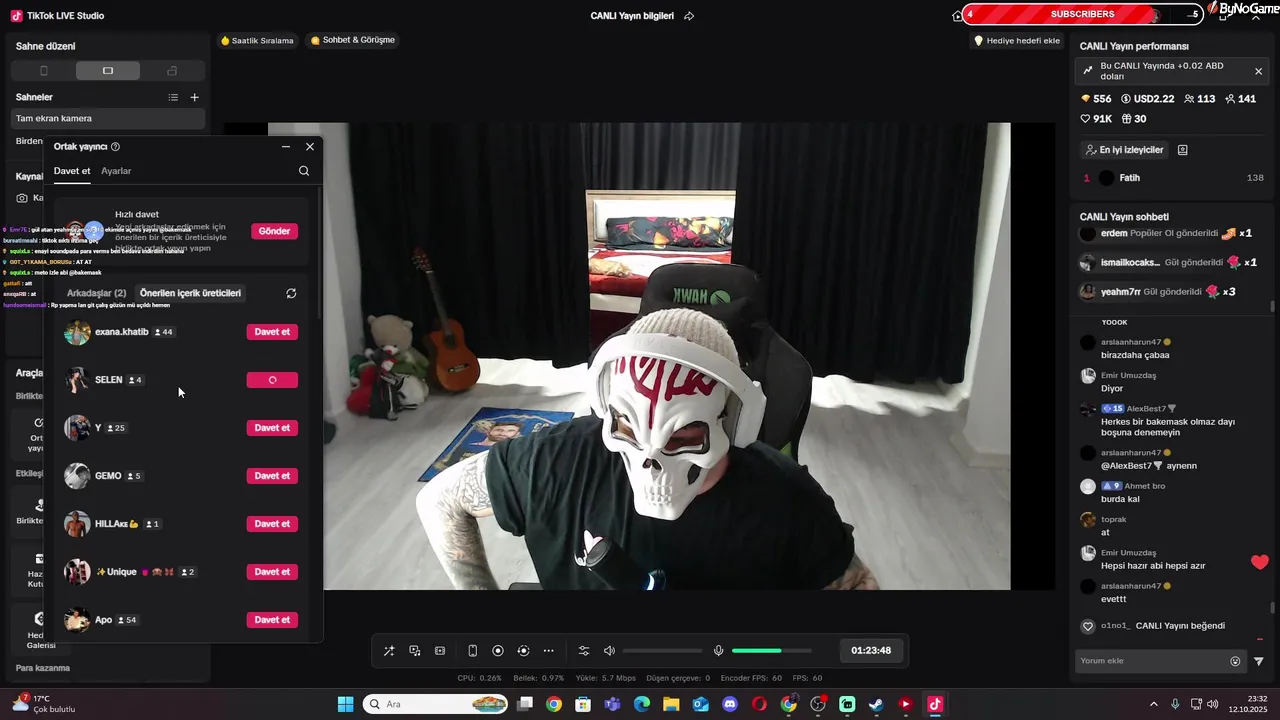Open the weather widget showing 17°C

pos(45,704)
